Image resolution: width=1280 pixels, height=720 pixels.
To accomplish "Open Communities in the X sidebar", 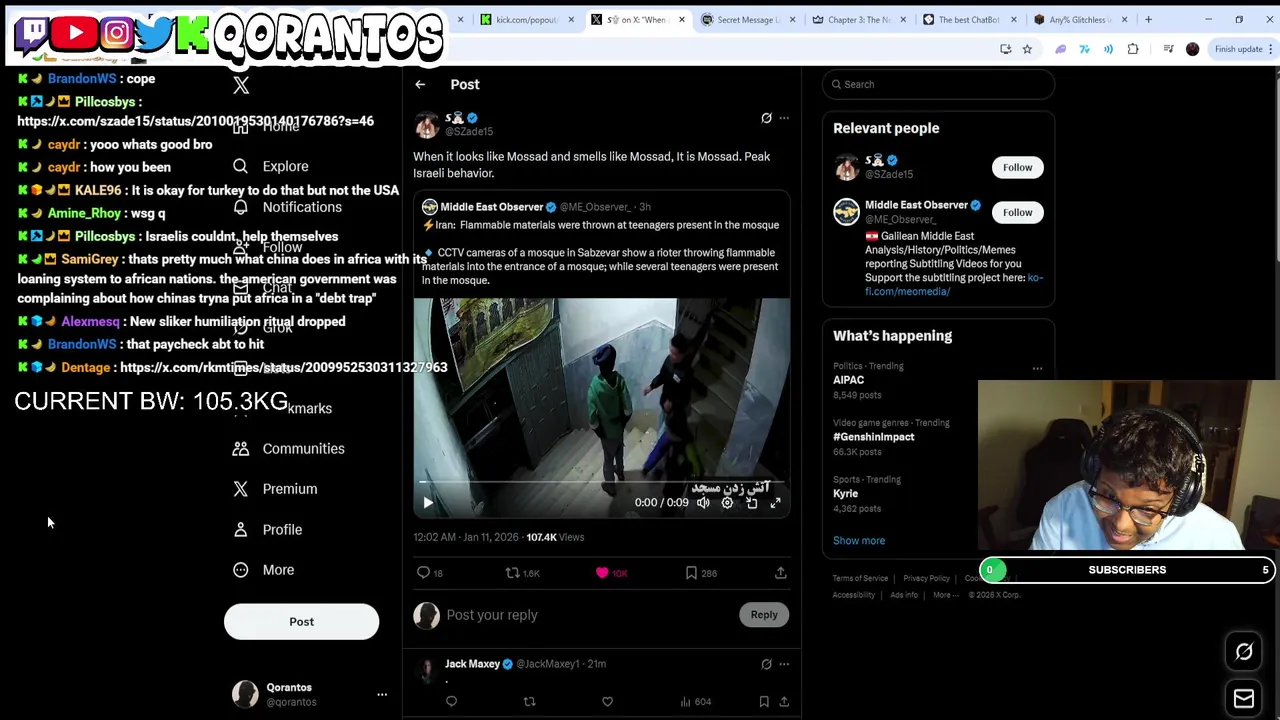I will click(x=303, y=449).
